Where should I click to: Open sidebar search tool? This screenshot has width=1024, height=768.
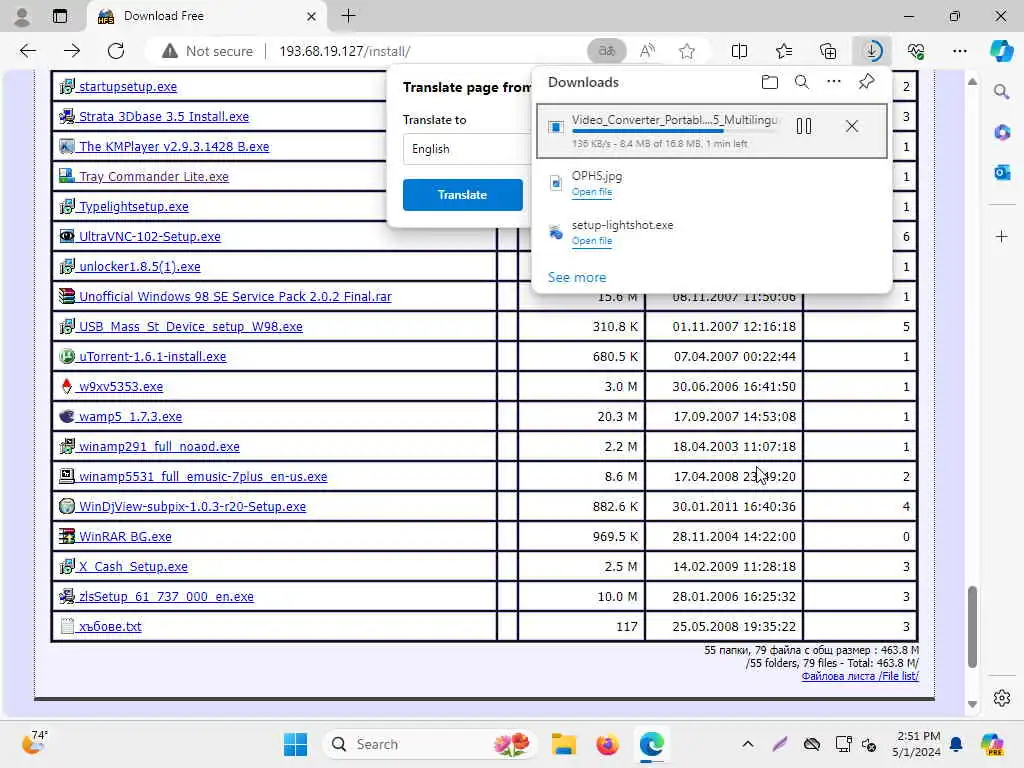click(x=1002, y=92)
